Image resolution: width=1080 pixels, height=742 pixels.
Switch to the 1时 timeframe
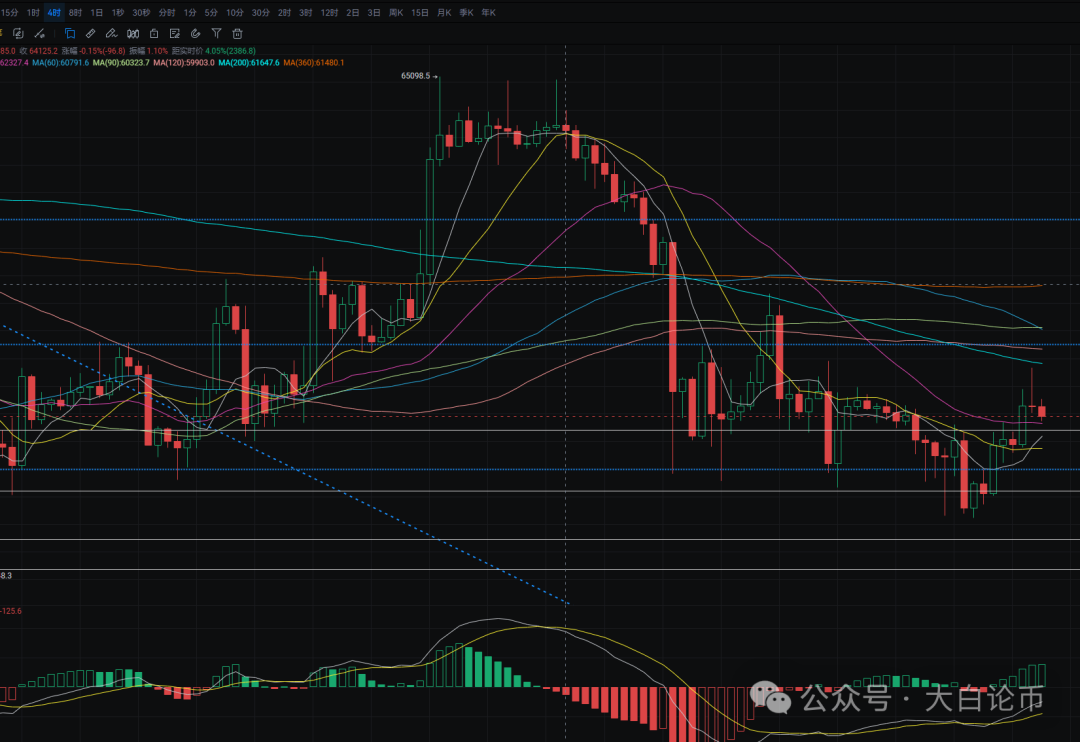point(33,12)
